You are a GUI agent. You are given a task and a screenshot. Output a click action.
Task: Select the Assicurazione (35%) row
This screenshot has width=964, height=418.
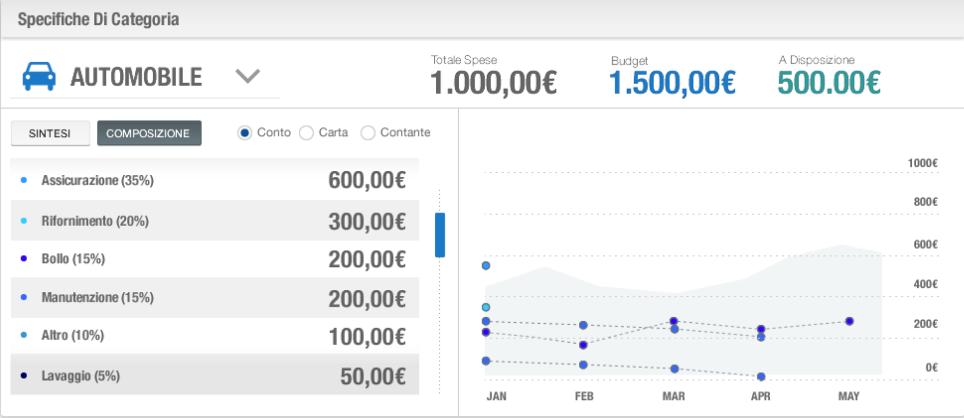215,181
